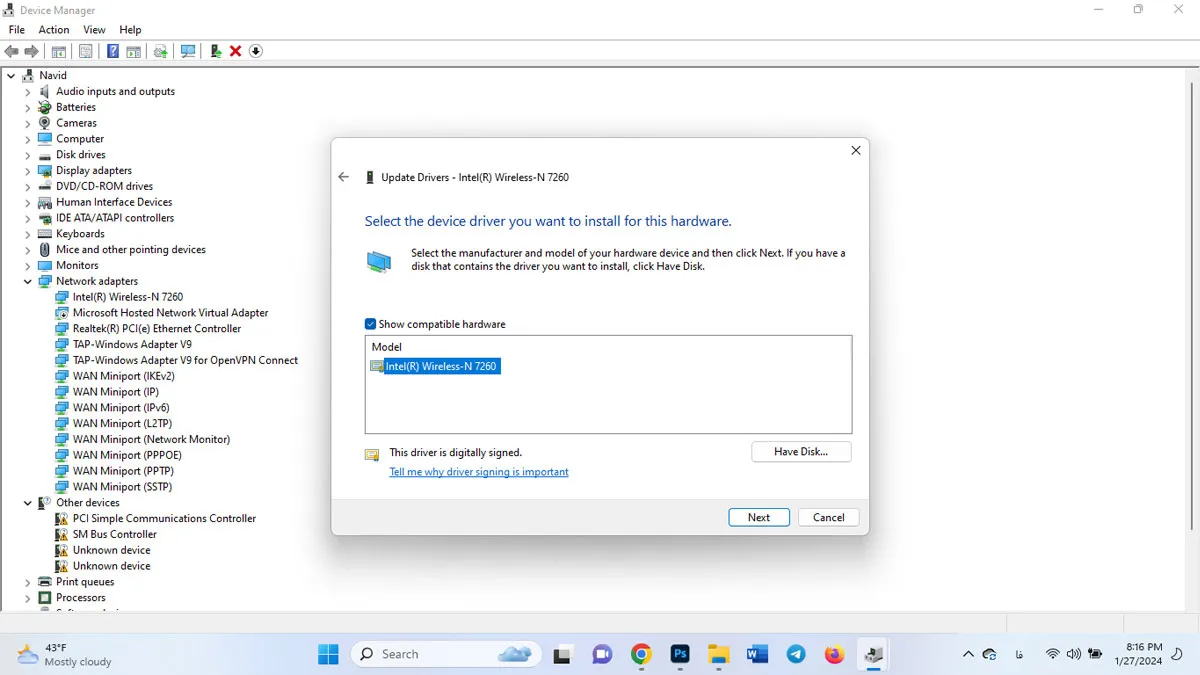The width and height of the screenshot is (1200, 675).
Task: Select WAN Miniport (SSTP)
Action: click(x=122, y=487)
